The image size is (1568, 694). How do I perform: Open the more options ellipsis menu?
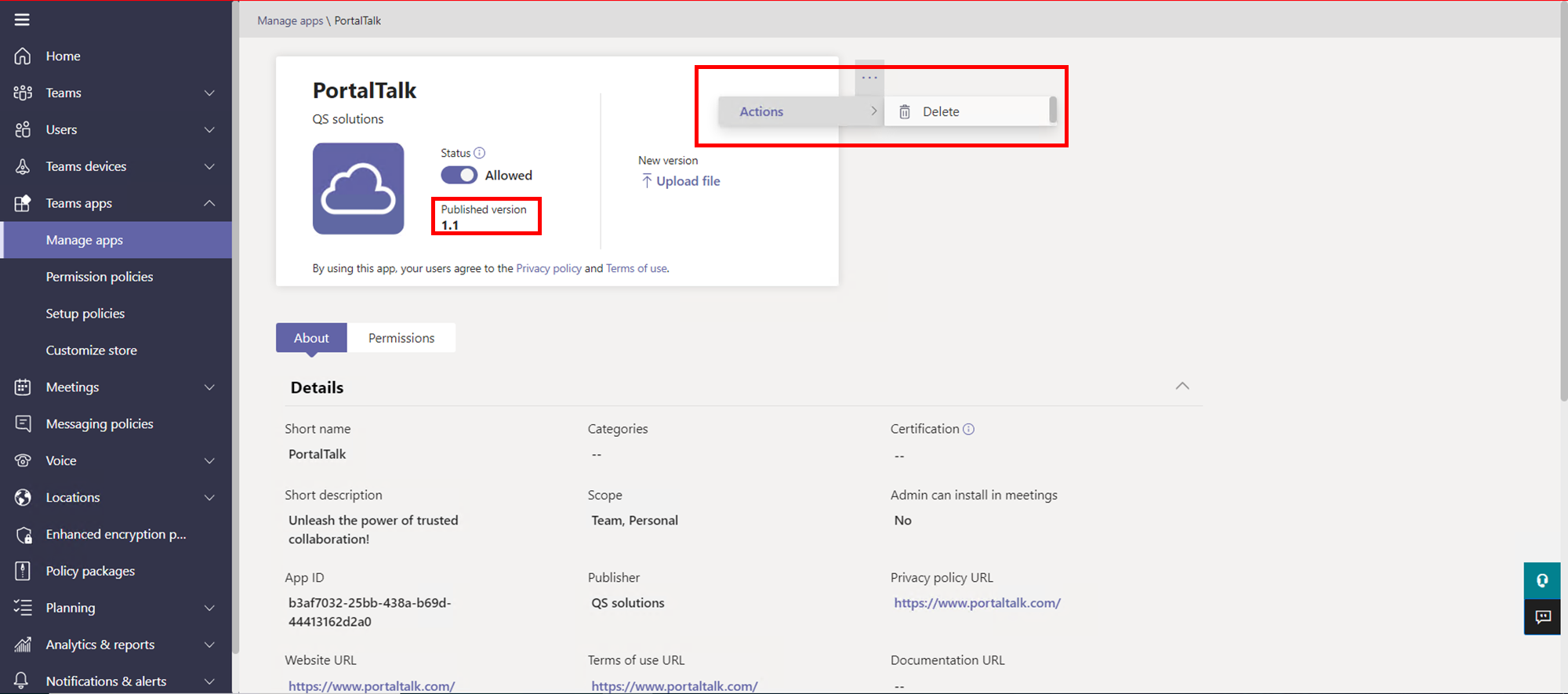point(869,78)
